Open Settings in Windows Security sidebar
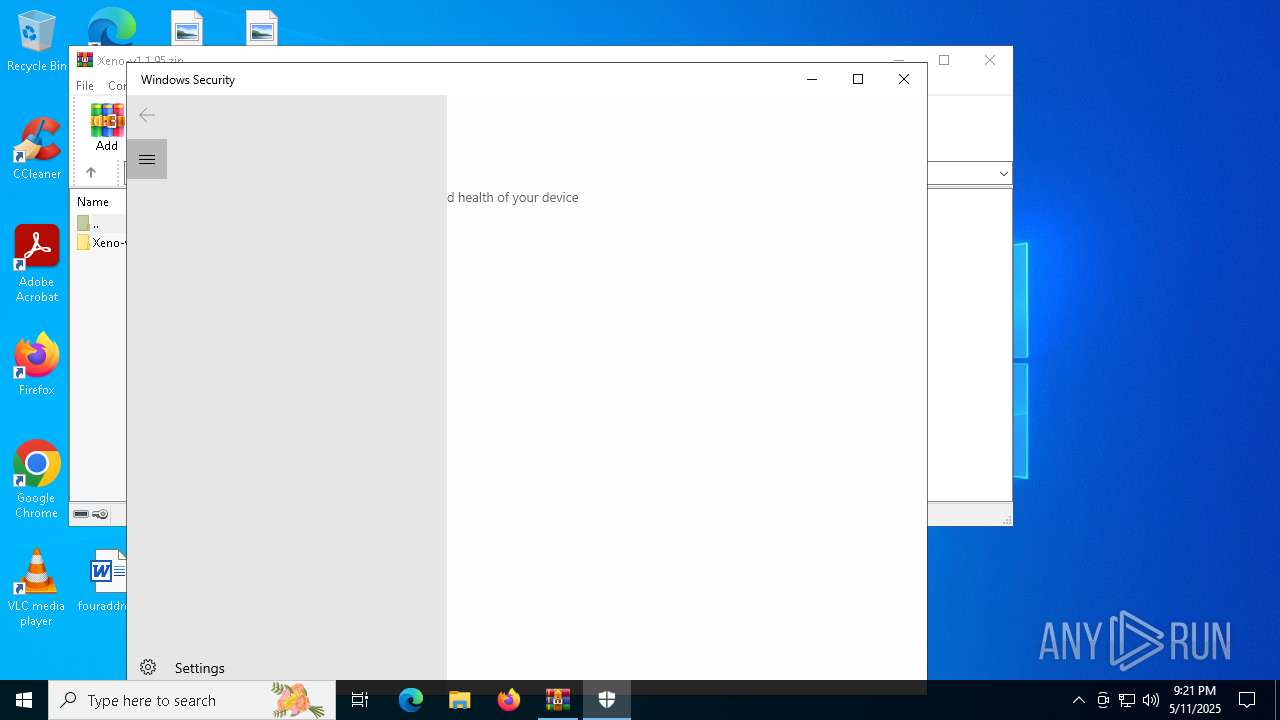This screenshot has height=720, width=1280. click(x=286, y=667)
